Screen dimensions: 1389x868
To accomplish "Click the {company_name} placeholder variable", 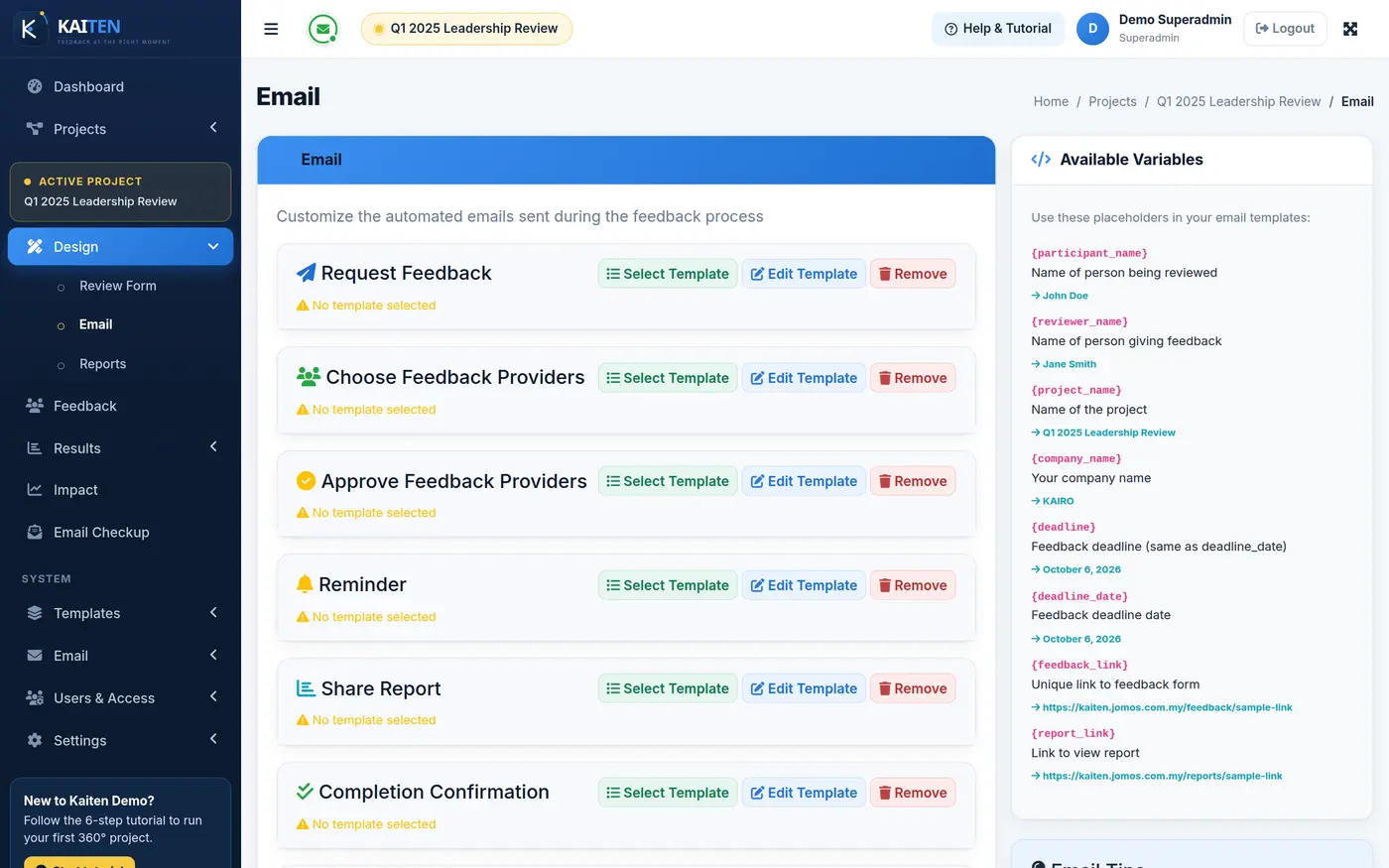I will pyautogui.click(x=1076, y=458).
